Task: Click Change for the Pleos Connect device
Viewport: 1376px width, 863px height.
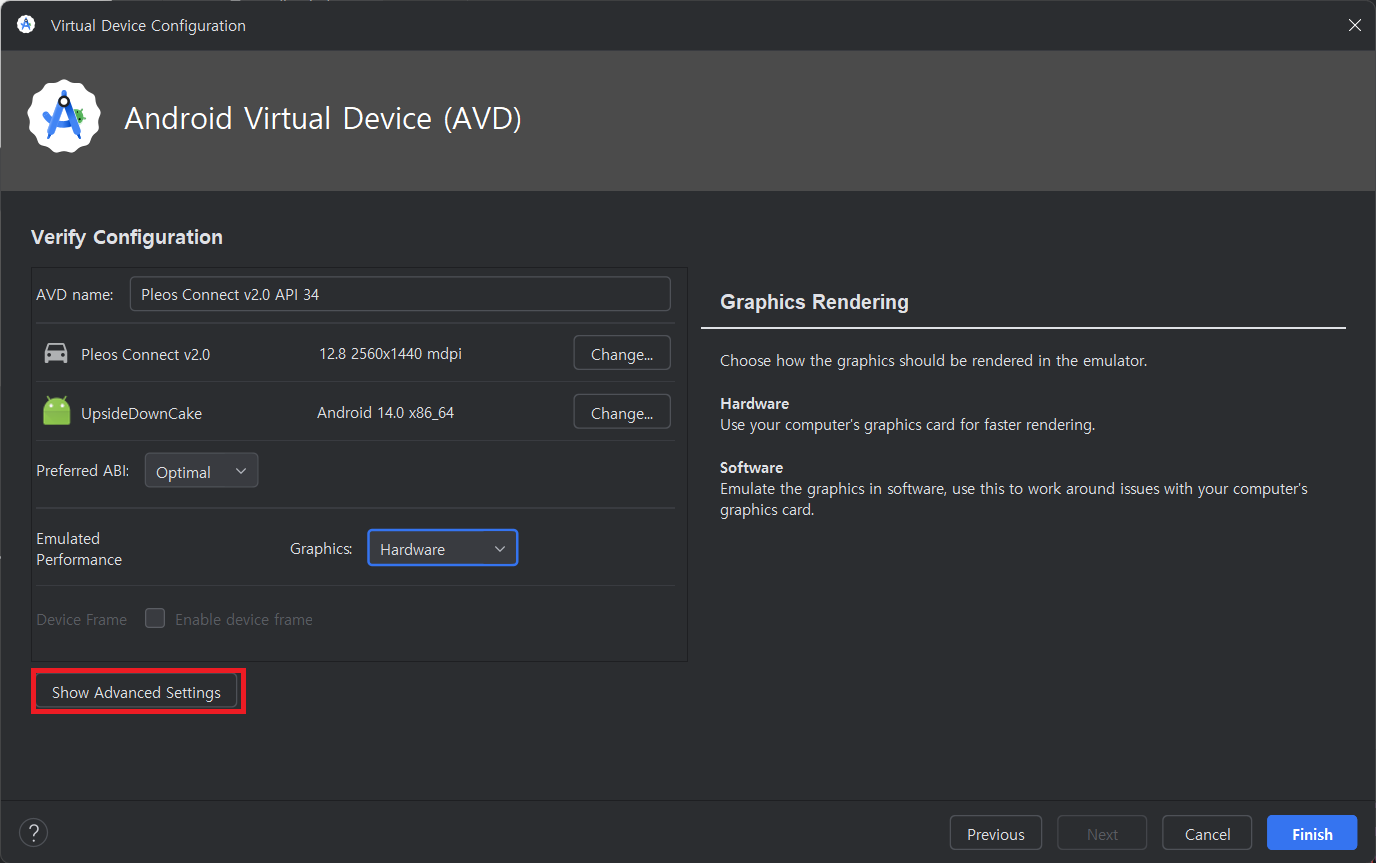Action: pyautogui.click(x=621, y=354)
